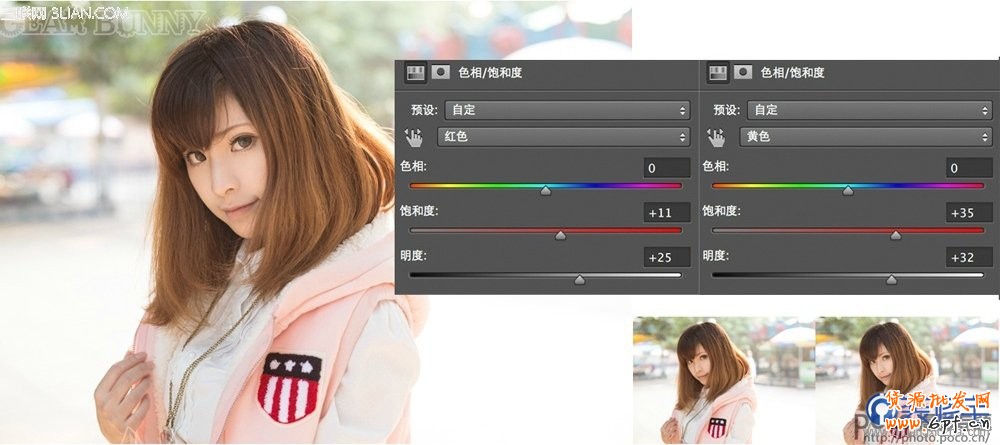Click the 饱和度 slider handle in the Yellow panel
Screen dimensions: 1000x445
pyautogui.click(x=896, y=235)
